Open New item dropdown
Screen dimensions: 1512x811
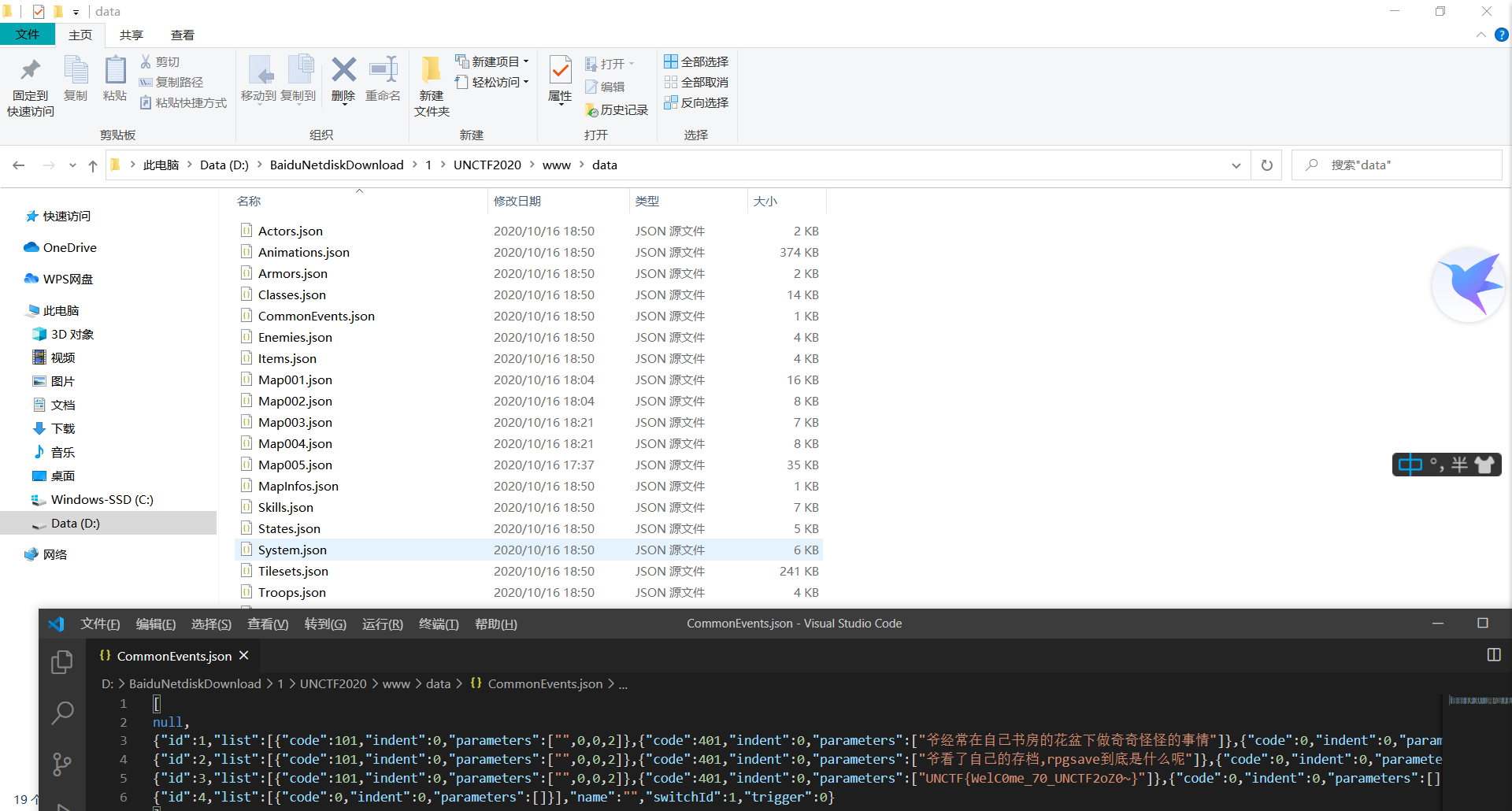click(x=492, y=61)
